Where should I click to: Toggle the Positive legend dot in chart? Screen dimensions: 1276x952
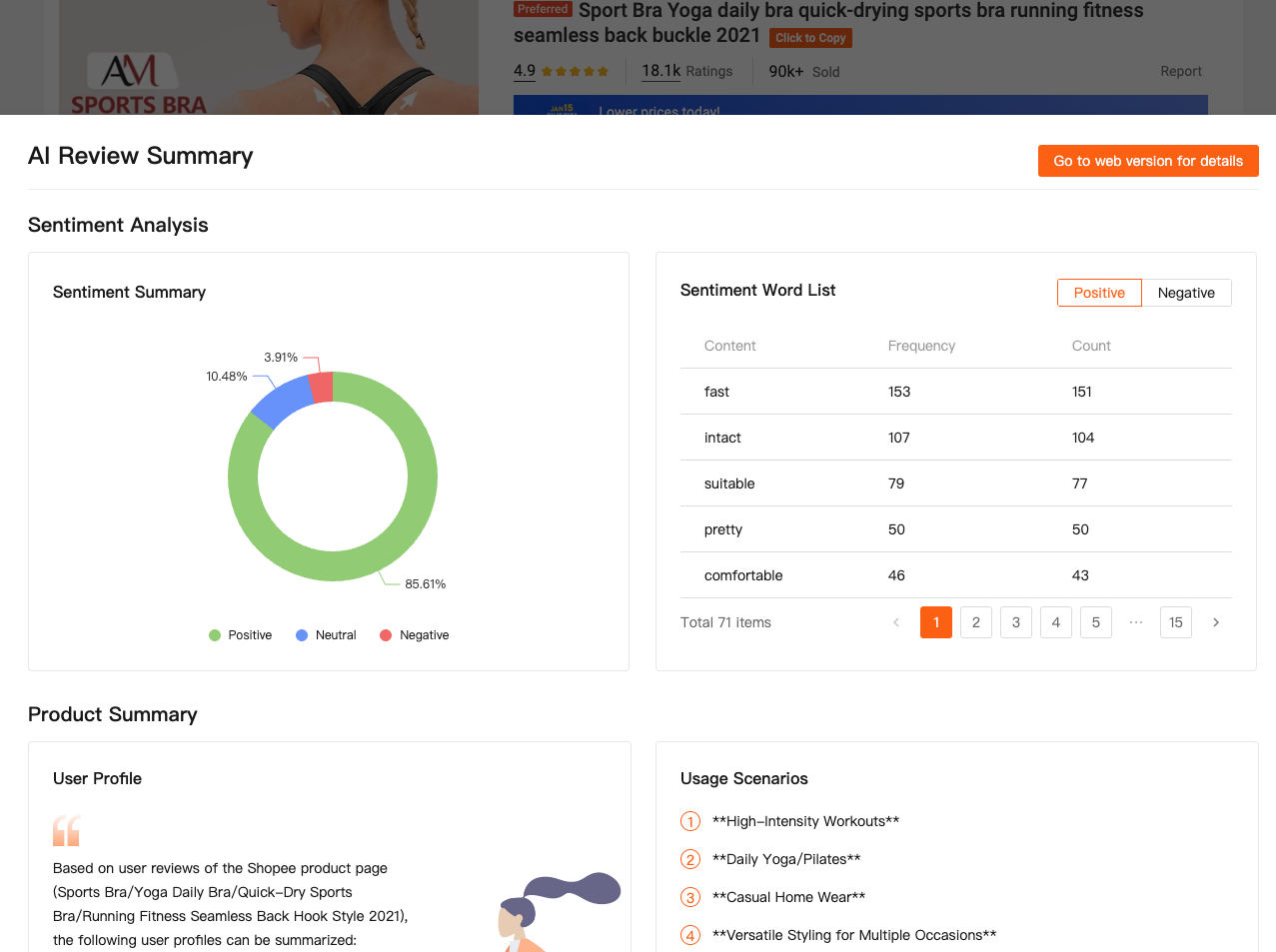pyautogui.click(x=215, y=635)
